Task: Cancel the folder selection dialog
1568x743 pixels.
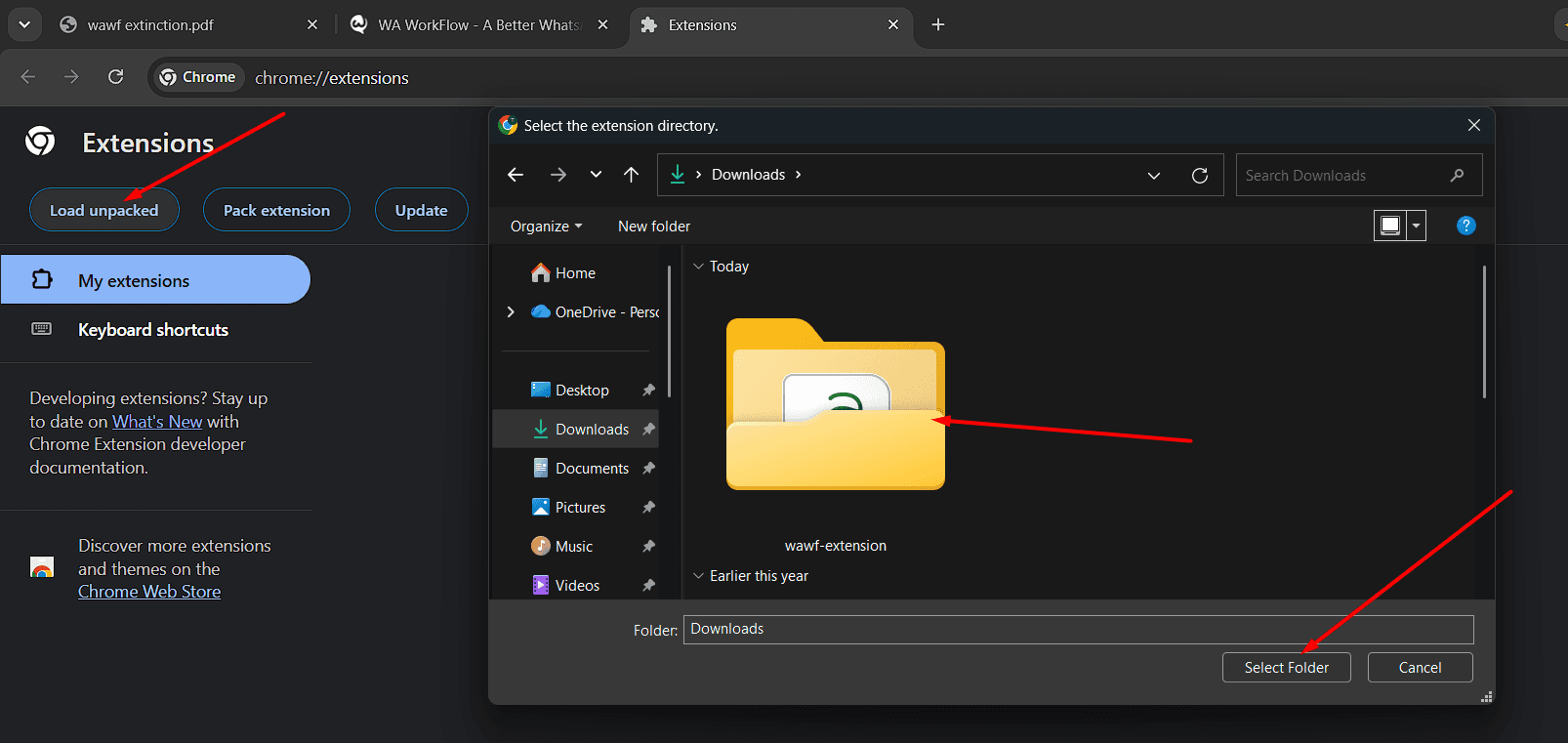Action: (1420, 668)
